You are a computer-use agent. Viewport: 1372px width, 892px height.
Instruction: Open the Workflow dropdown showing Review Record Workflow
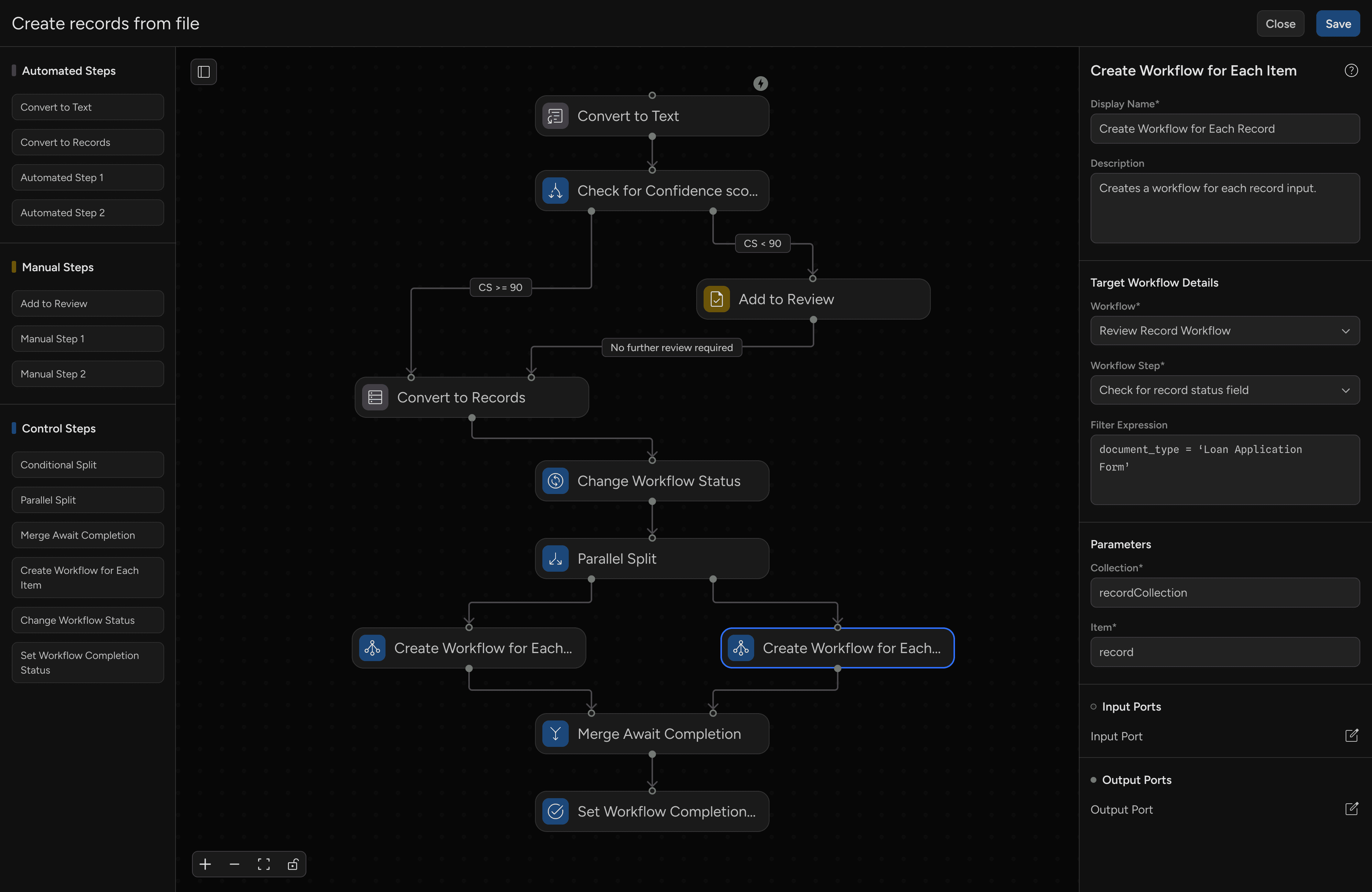[1224, 331]
